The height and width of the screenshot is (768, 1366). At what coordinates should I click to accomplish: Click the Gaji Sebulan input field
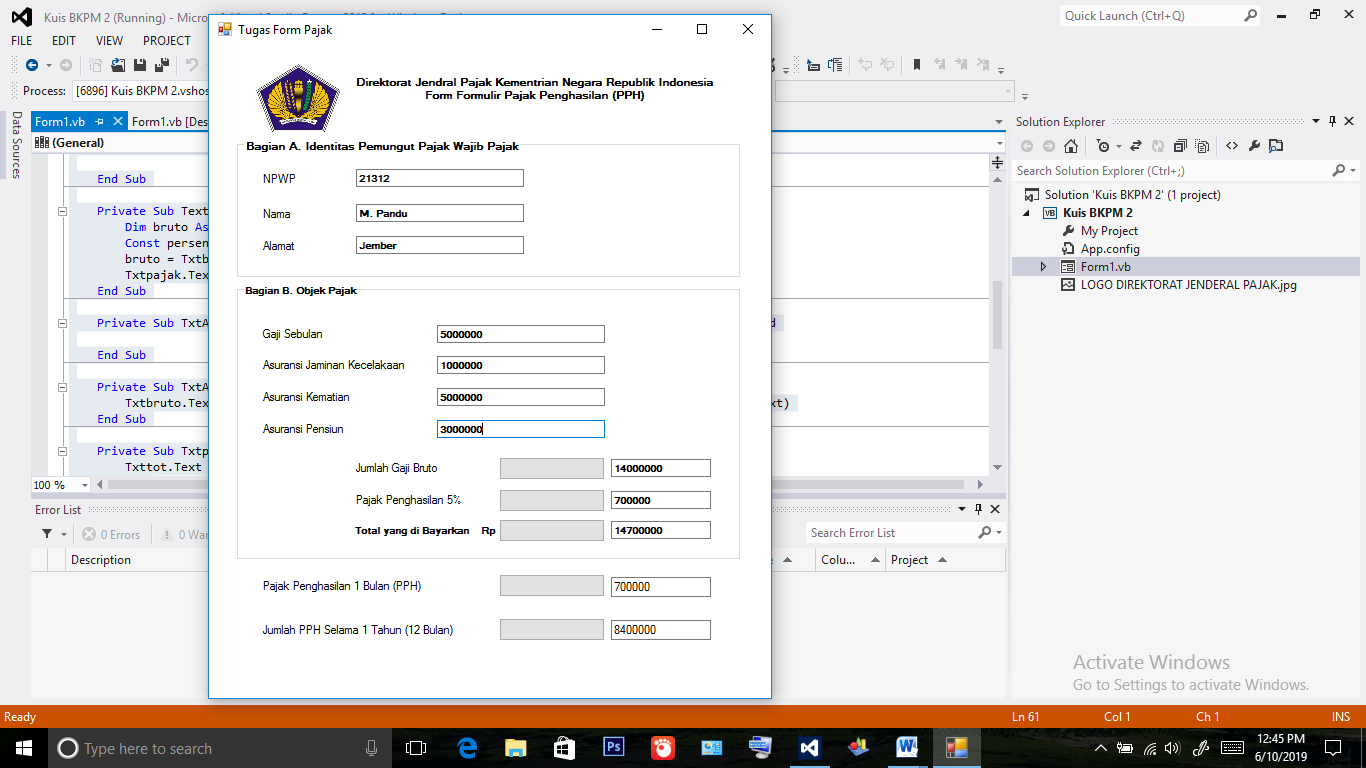(x=520, y=334)
